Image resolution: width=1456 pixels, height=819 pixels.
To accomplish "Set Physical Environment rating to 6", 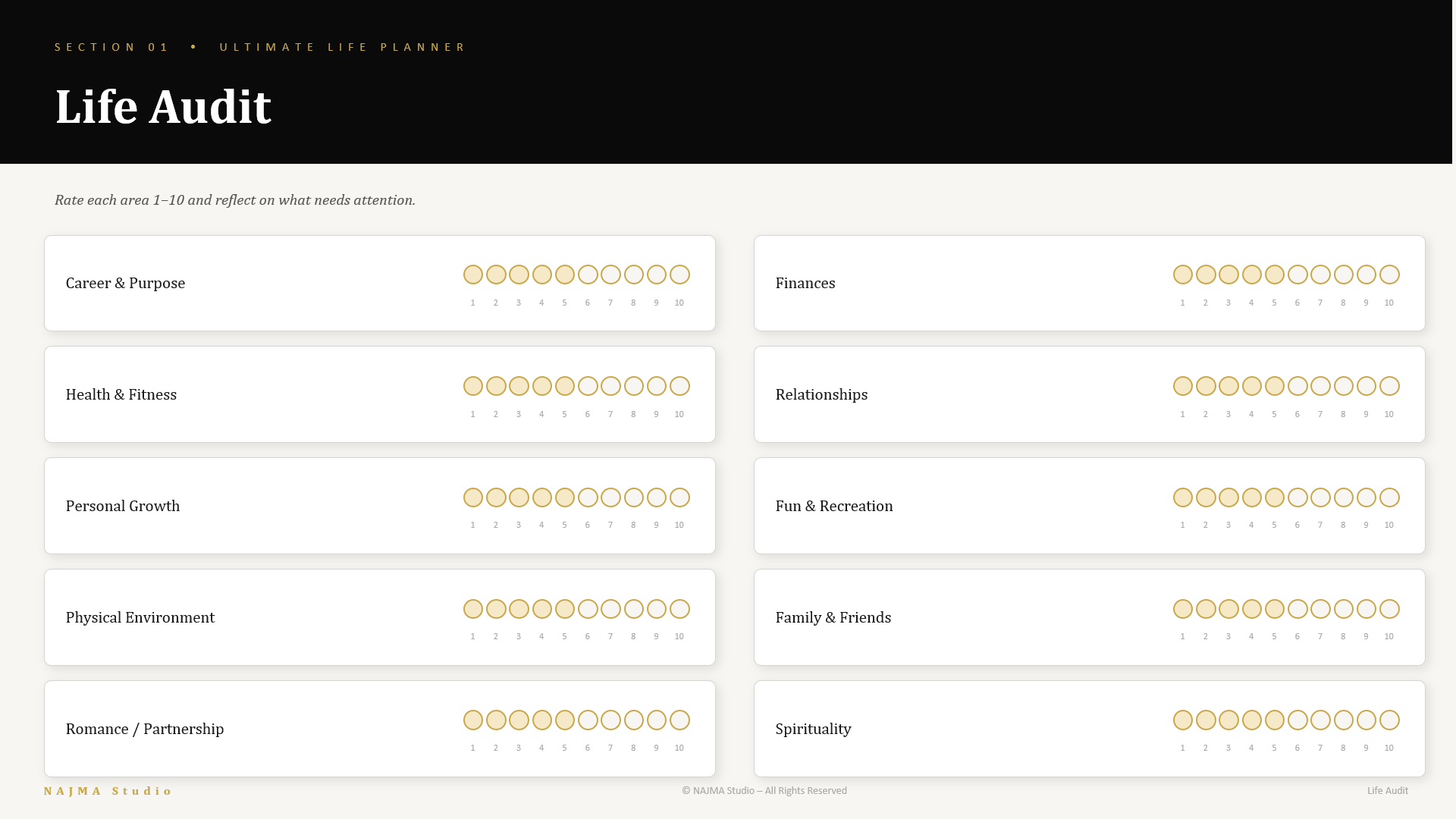I will (588, 609).
